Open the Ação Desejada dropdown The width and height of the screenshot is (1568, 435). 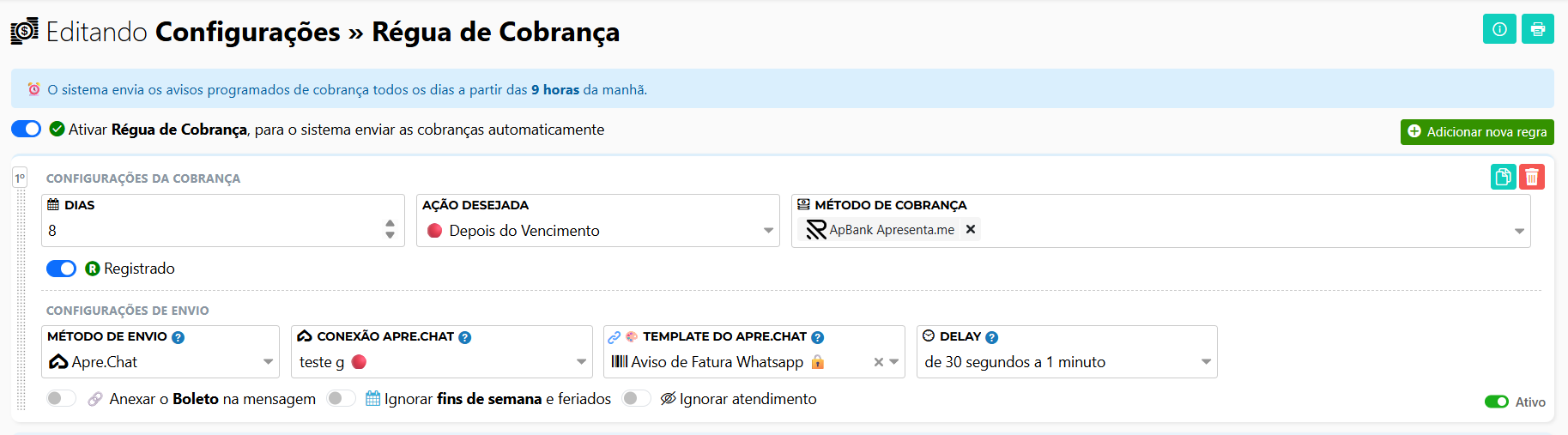tap(598, 230)
